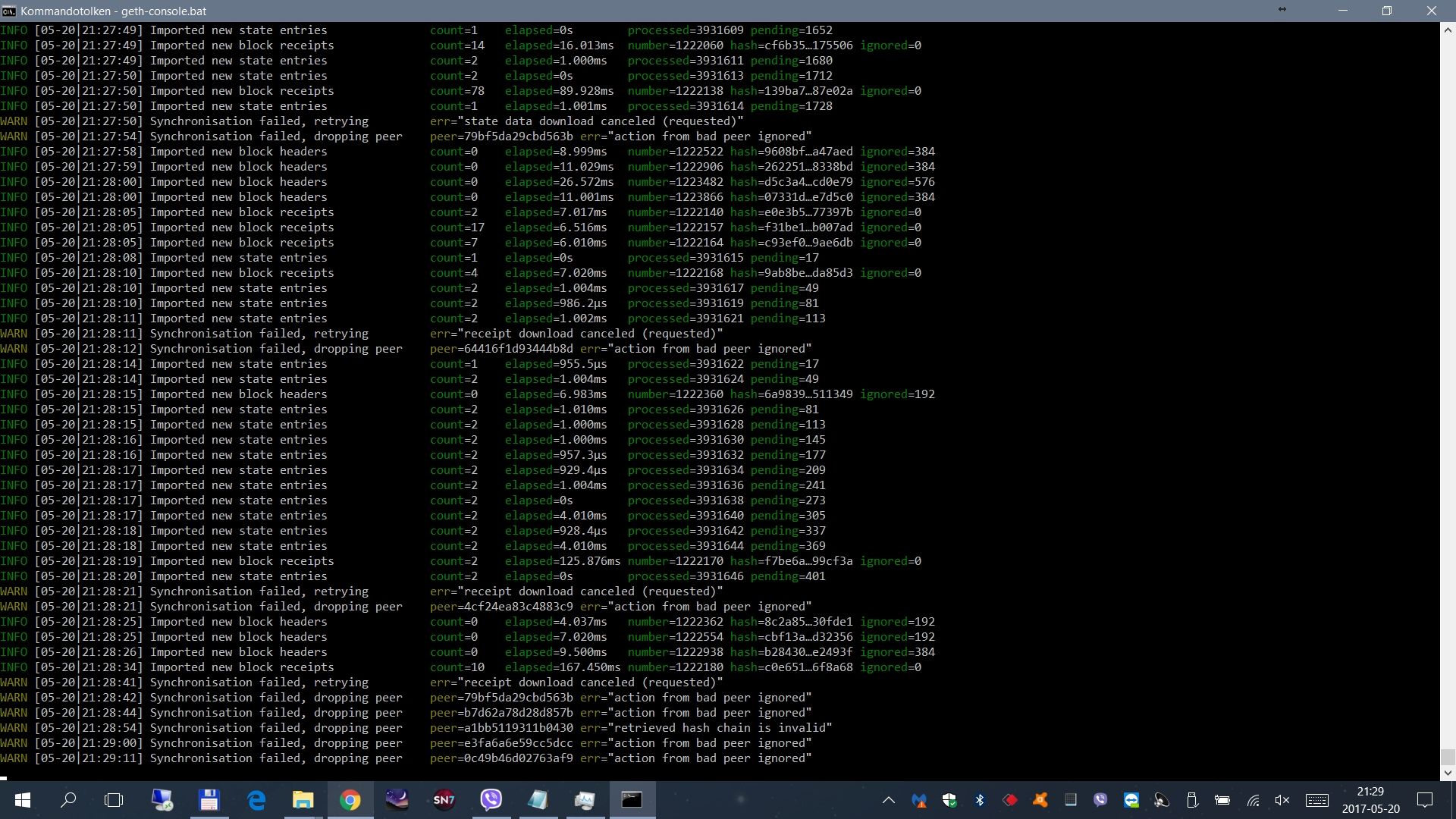
Task: Click peer=e3fa6a6e59cc5dcc text
Action: 501,743
